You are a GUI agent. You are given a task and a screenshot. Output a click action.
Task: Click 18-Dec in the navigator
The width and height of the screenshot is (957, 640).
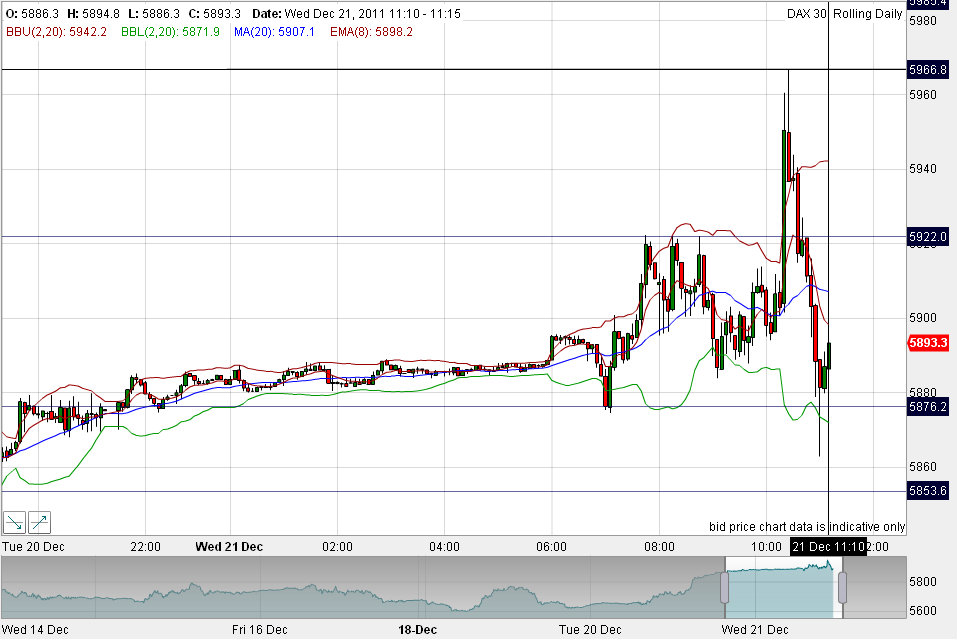[x=417, y=630]
